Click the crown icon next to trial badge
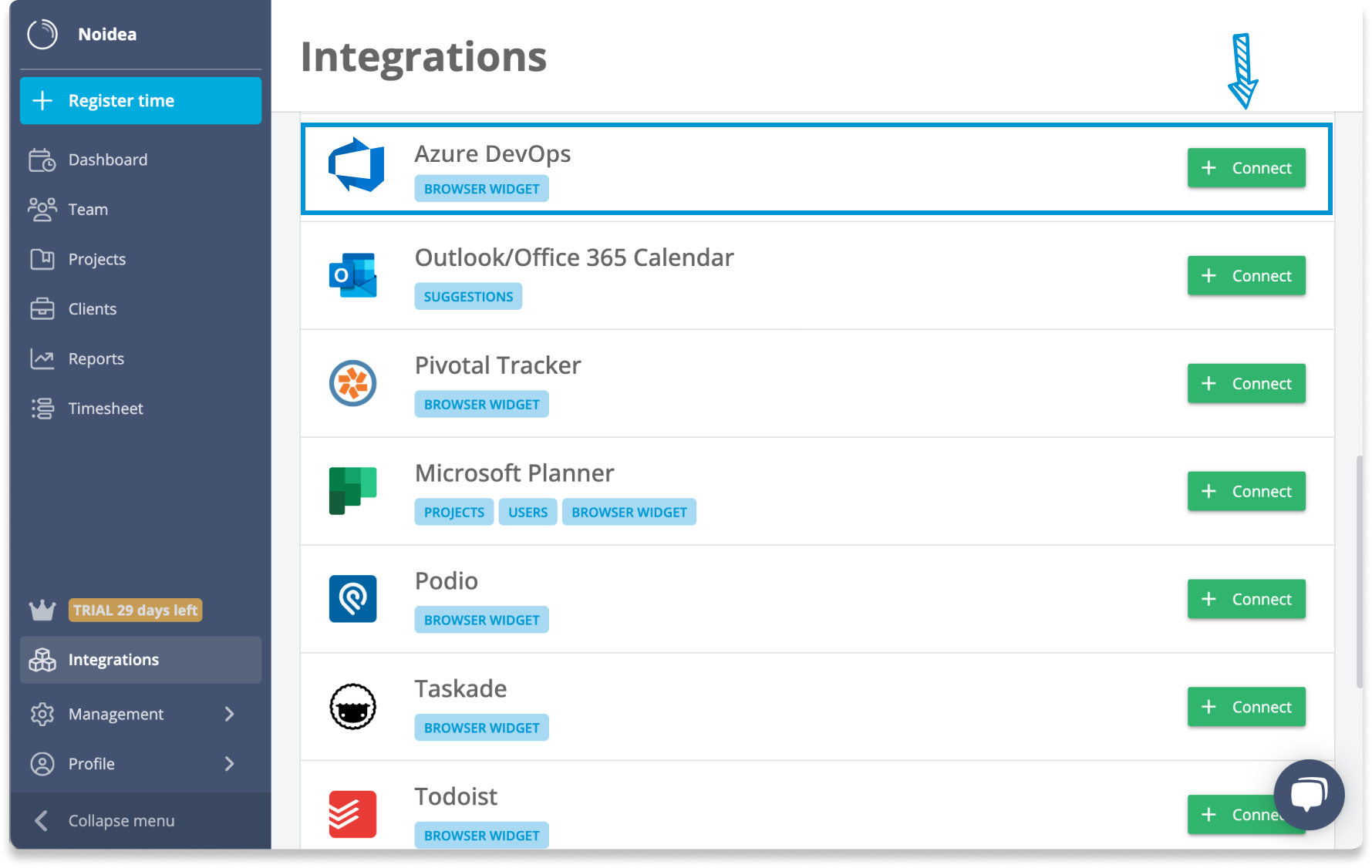Screen dimensions: 1372x868 pos(42,610)
